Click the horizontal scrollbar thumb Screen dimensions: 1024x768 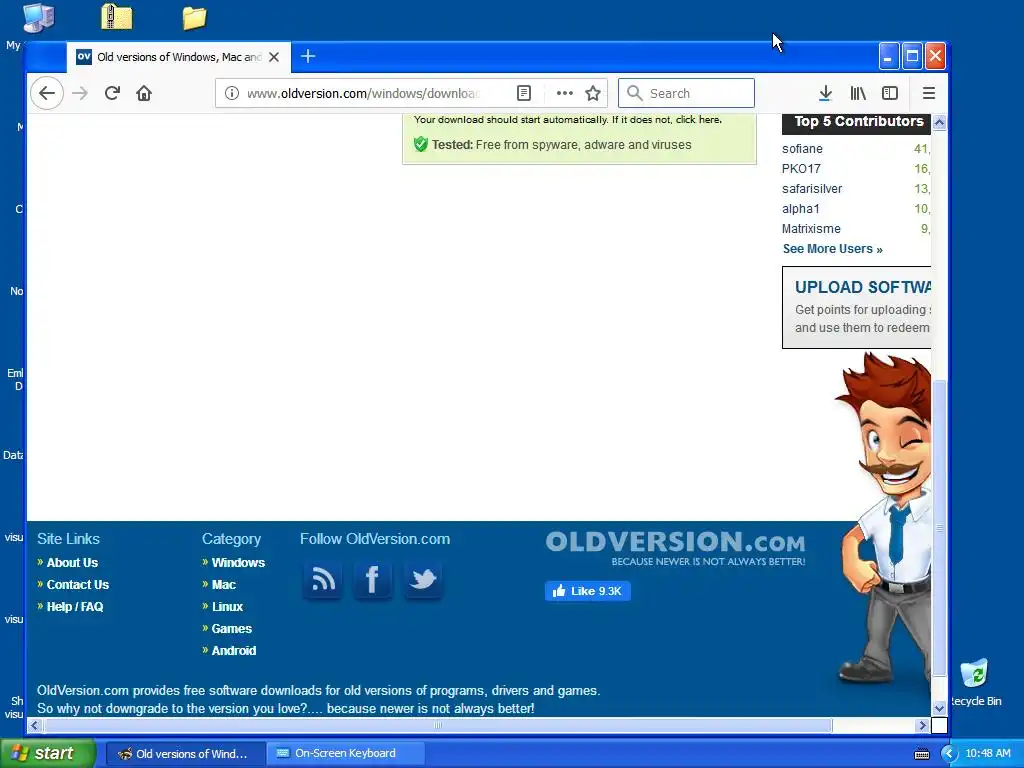(438, 725)
